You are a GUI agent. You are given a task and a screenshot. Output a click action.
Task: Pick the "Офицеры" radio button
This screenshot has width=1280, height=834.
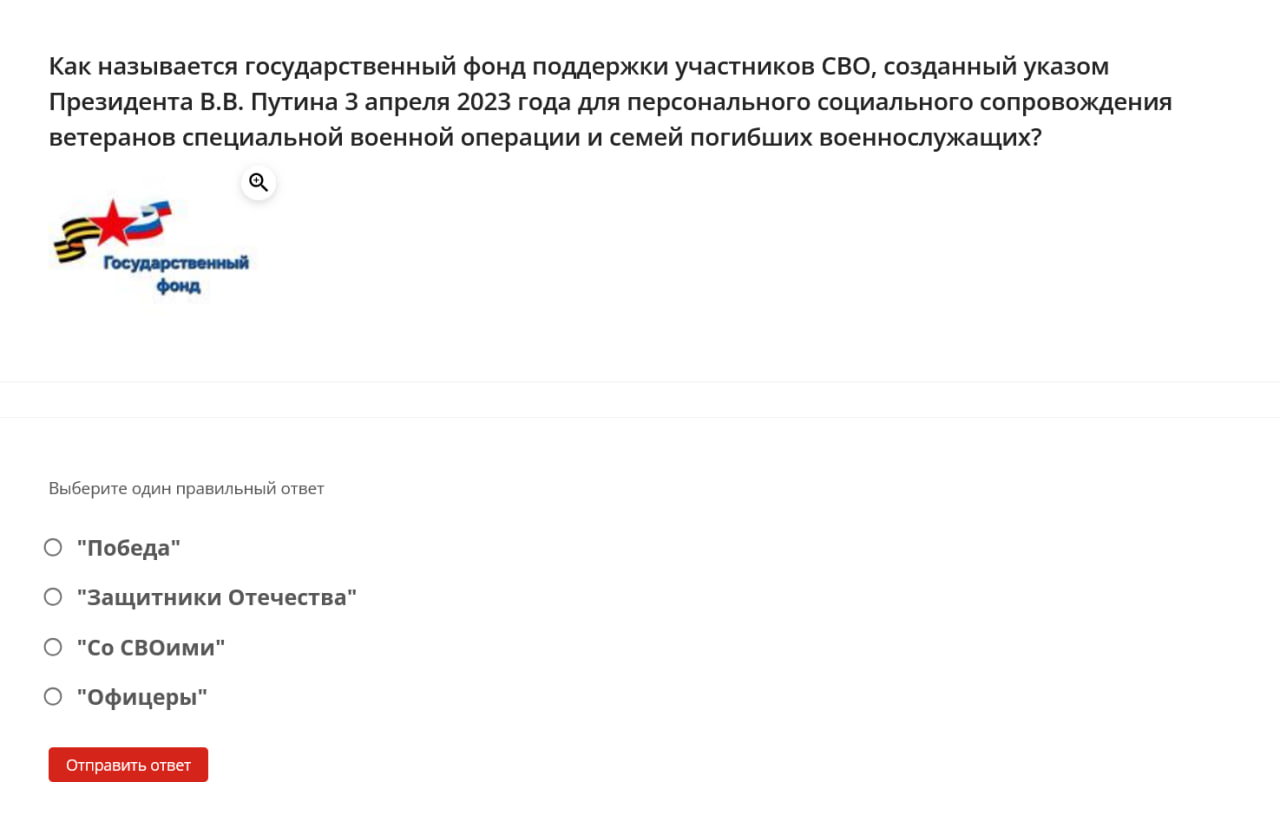coord(53,696)
